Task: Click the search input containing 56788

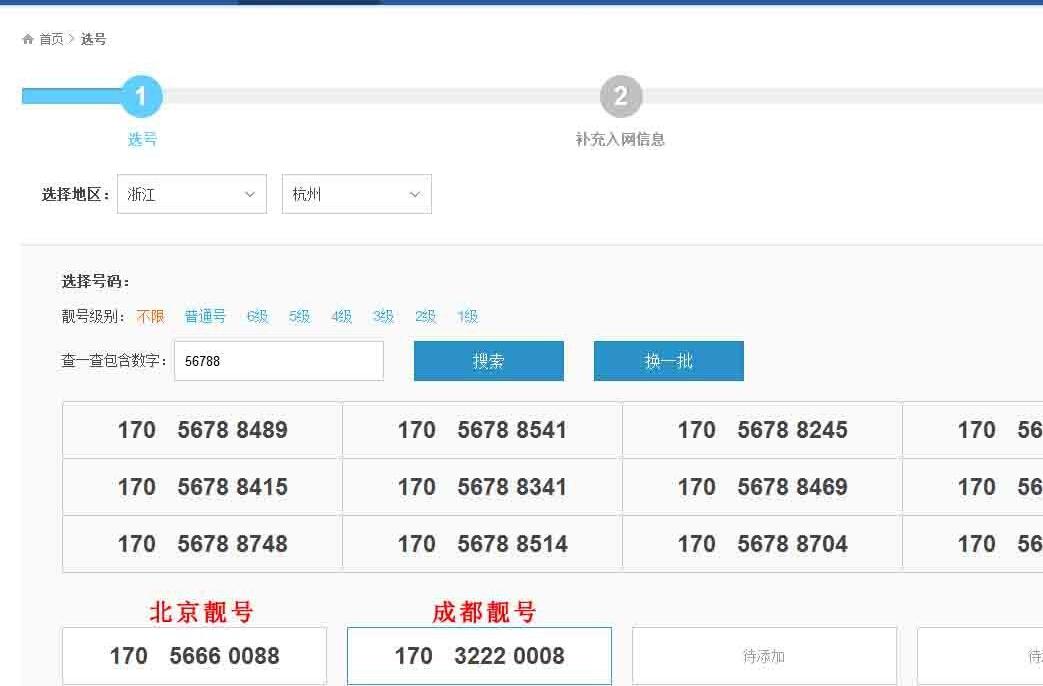Action: tap(279, 360)
